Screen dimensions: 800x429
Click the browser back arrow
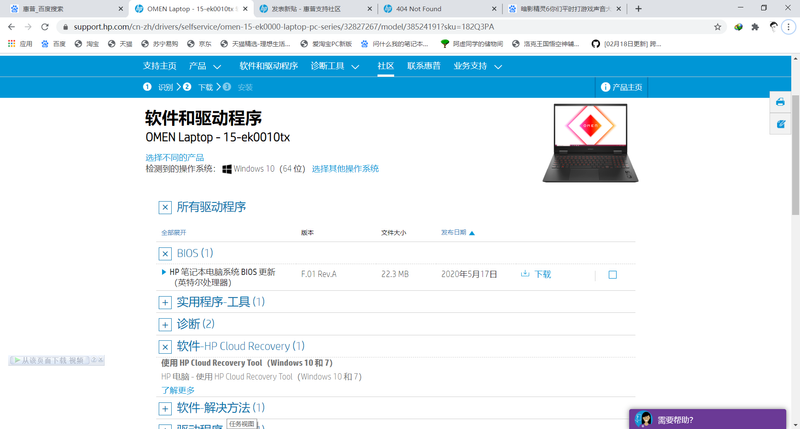[x=11, y=27]
